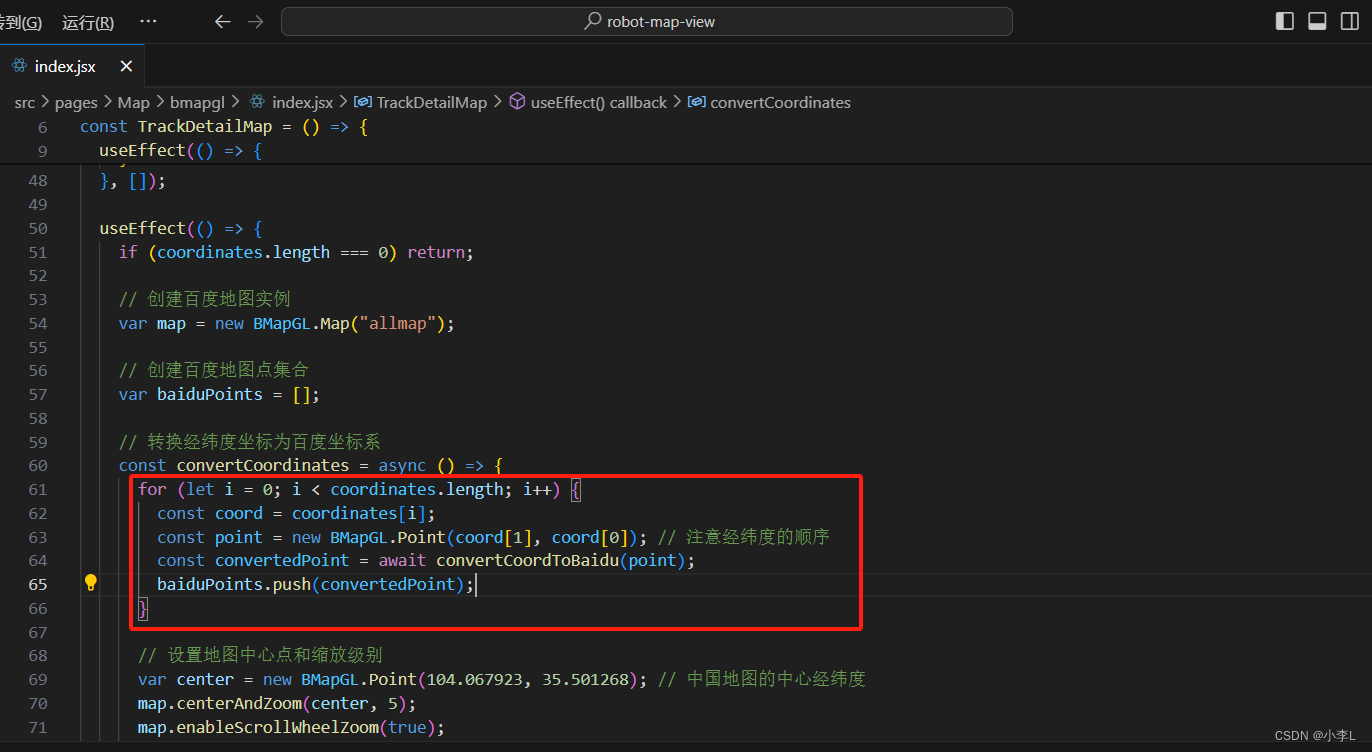Toggle the secondary sidebar visibility

click(1349, 20)
